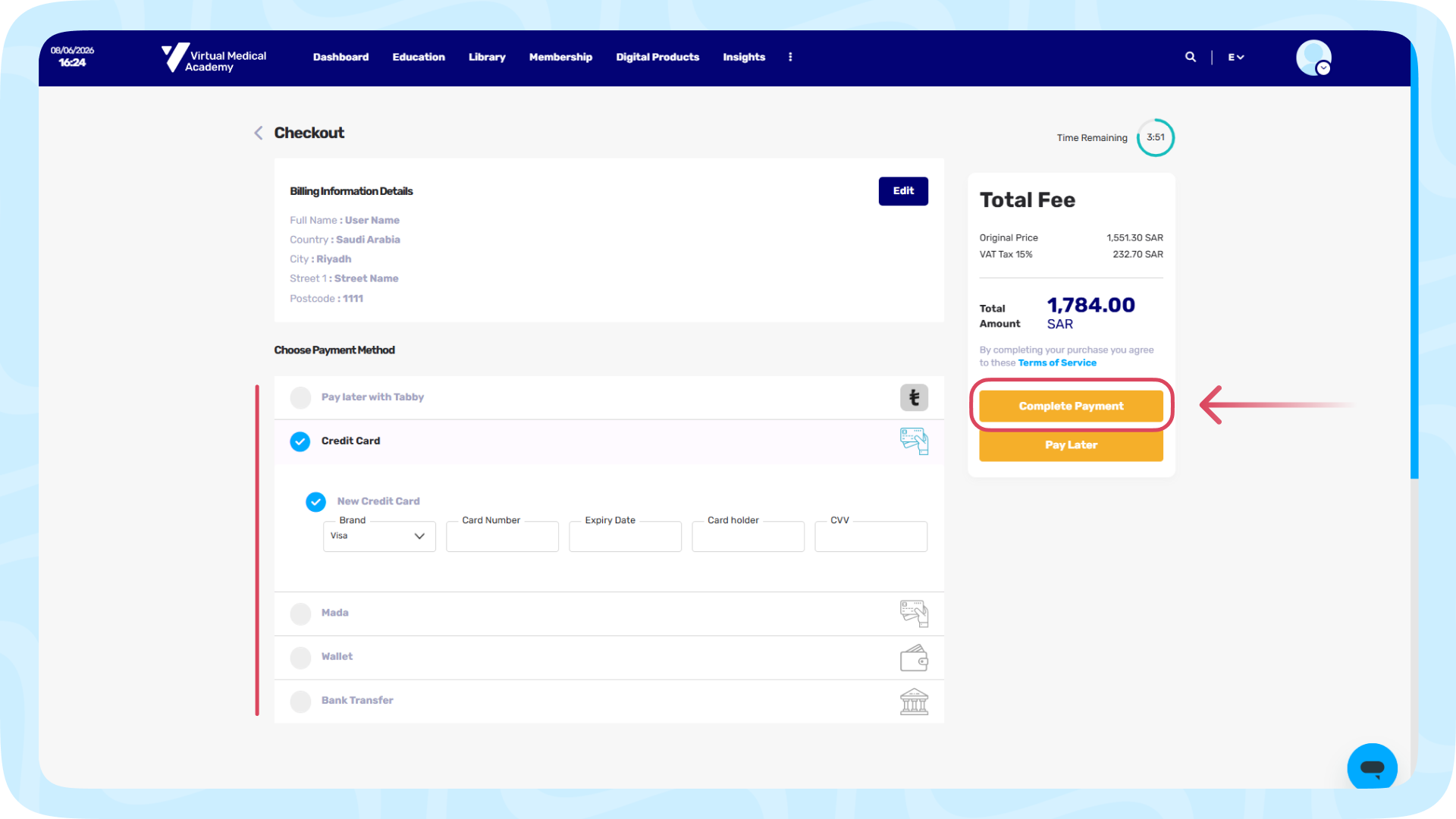Open the three-dot more menu in navbar

click(790, 57)
